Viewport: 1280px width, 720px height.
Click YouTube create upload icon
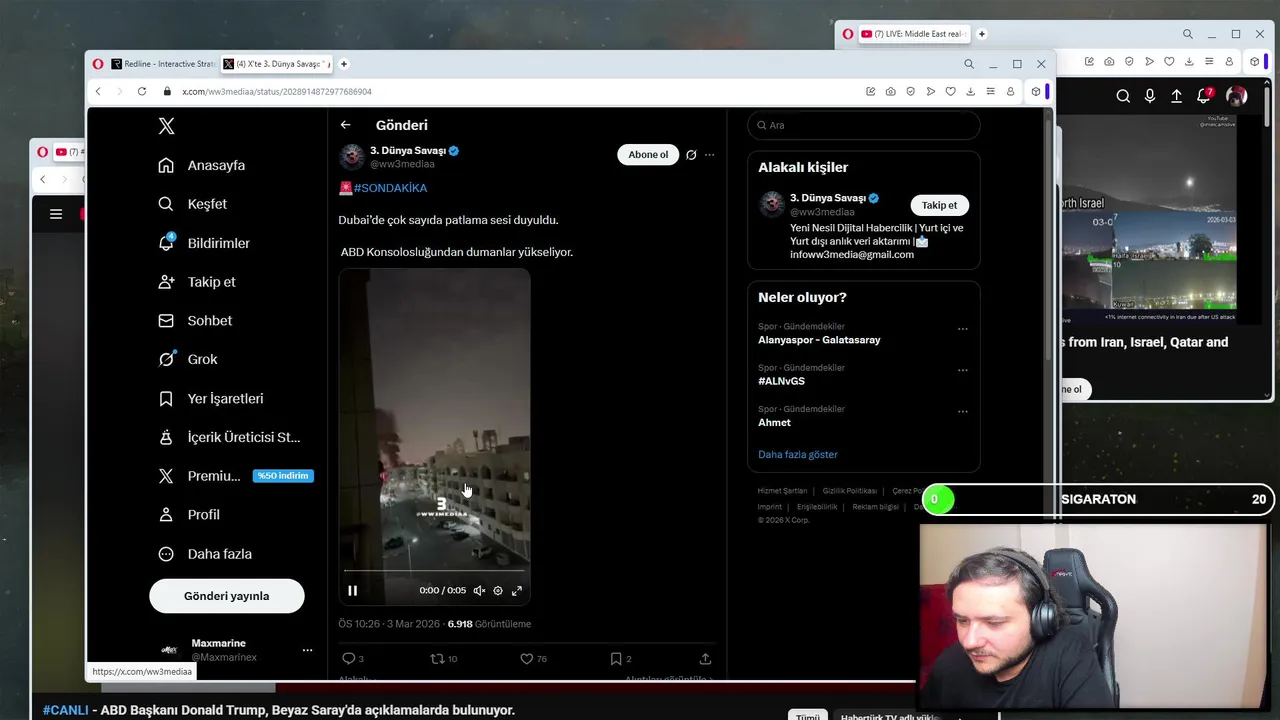click(x=1177, y=96)
